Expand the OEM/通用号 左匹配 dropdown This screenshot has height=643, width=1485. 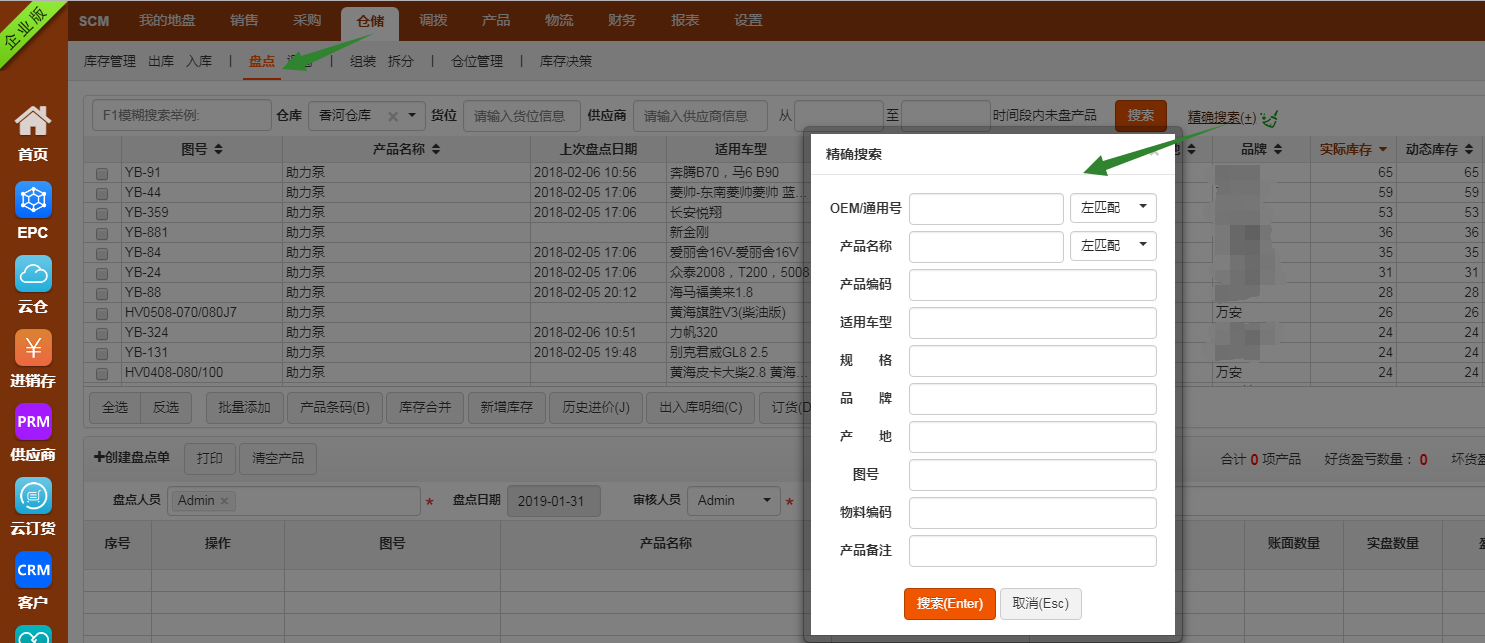(1112, 208)
